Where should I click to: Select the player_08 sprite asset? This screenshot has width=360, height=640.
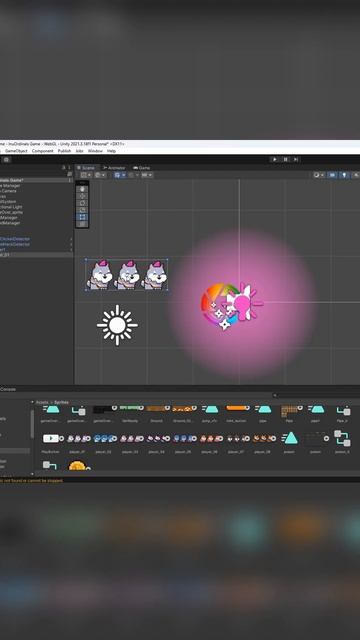coord(261,438)
